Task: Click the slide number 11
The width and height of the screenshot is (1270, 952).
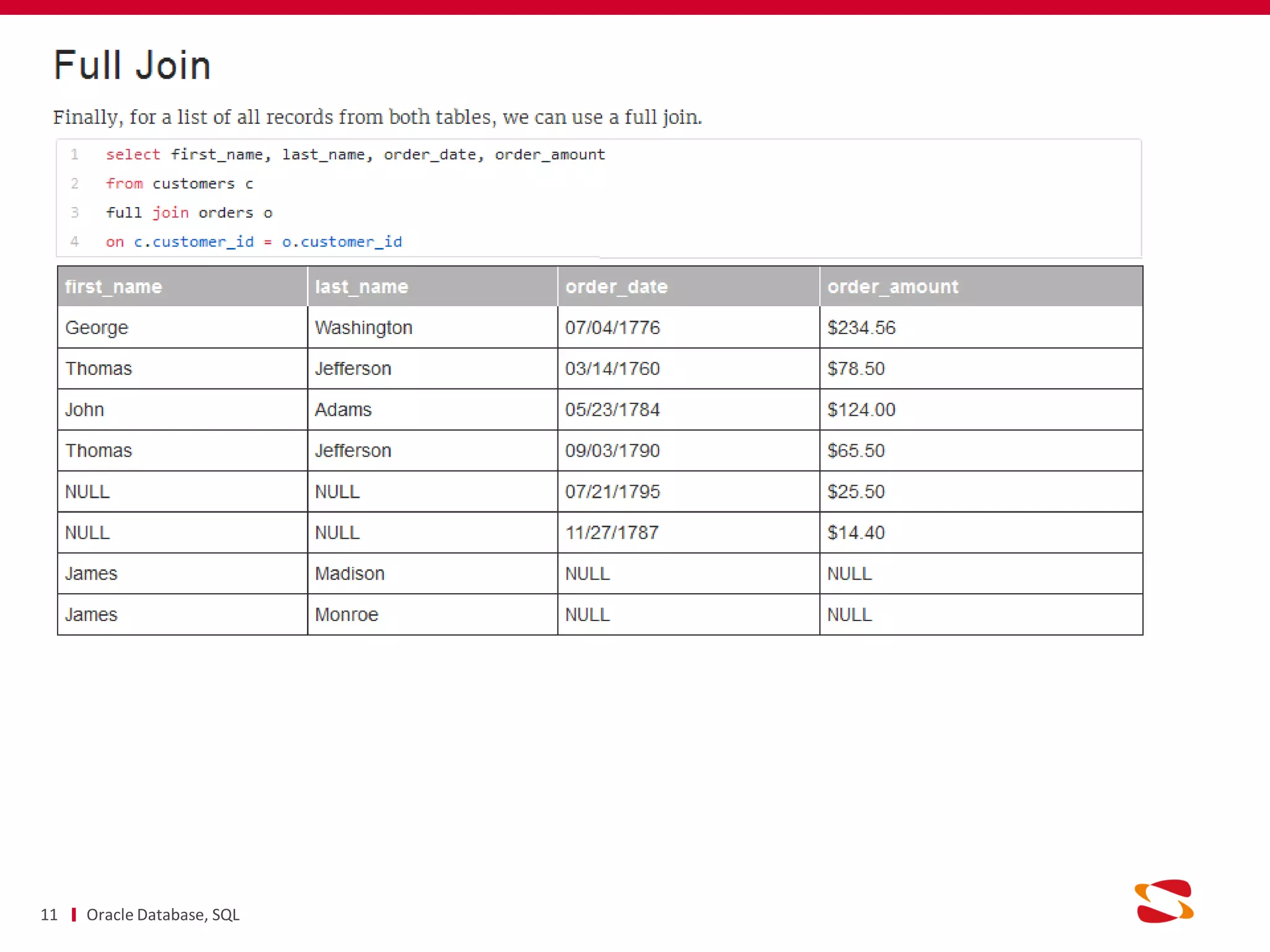Action: pyautogui.click(x=49, y=915)
